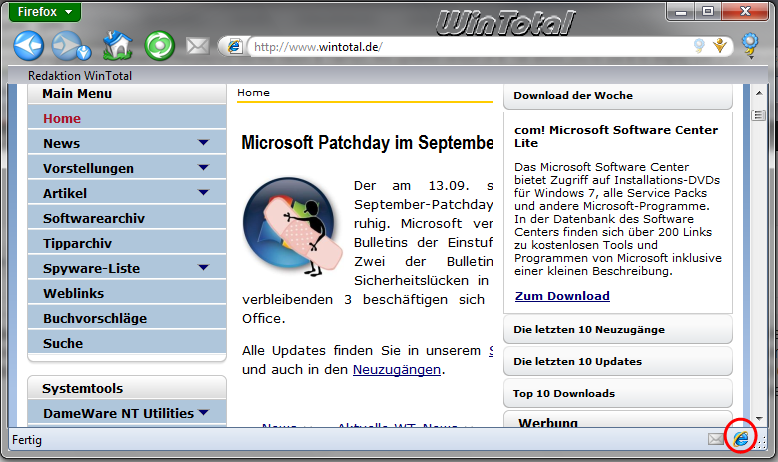Click the Fertig status bar text
The image size is (778, 462).
[x=27, y=440]
